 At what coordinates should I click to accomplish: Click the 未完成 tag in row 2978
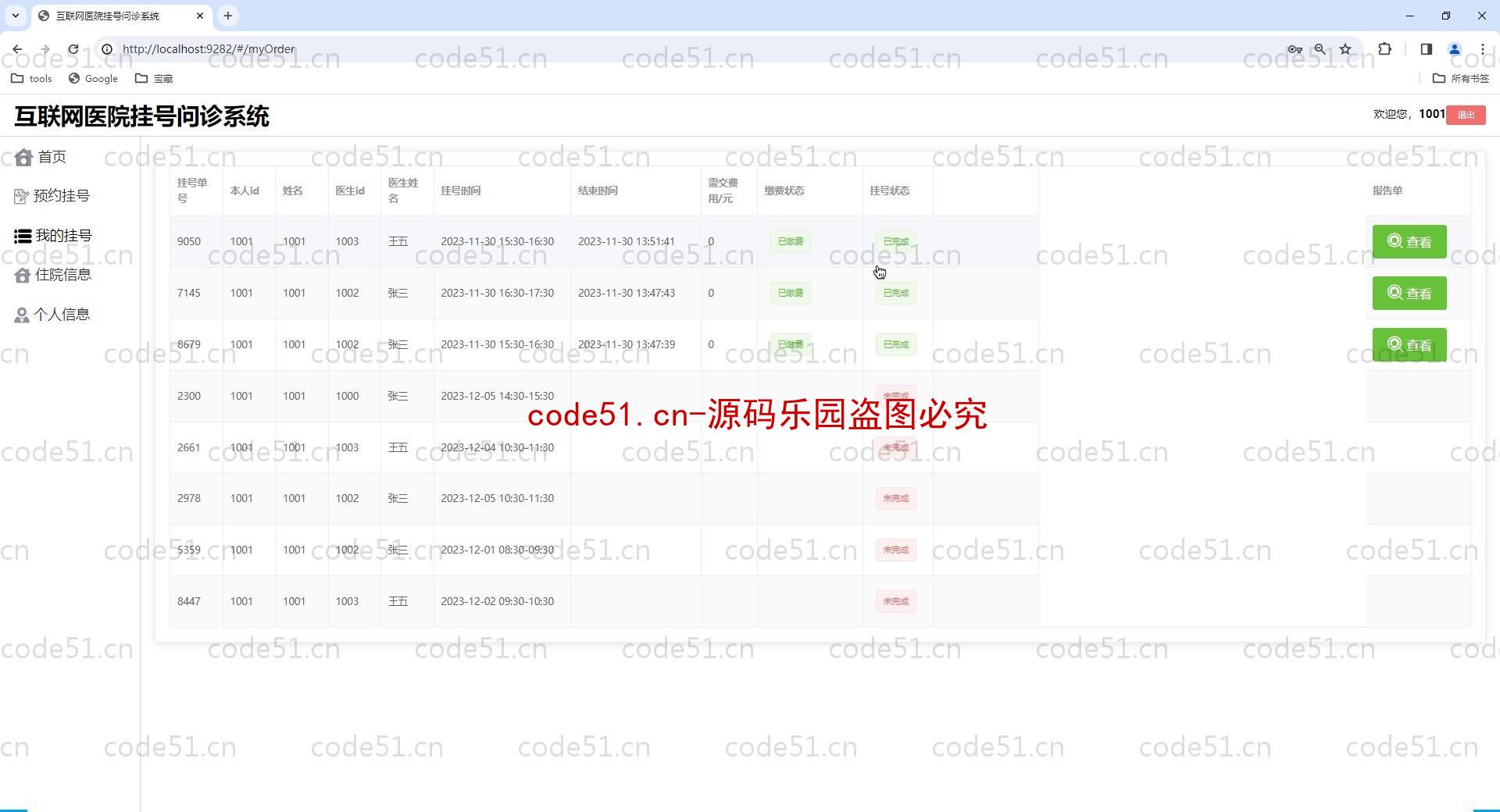click(896, 498)
